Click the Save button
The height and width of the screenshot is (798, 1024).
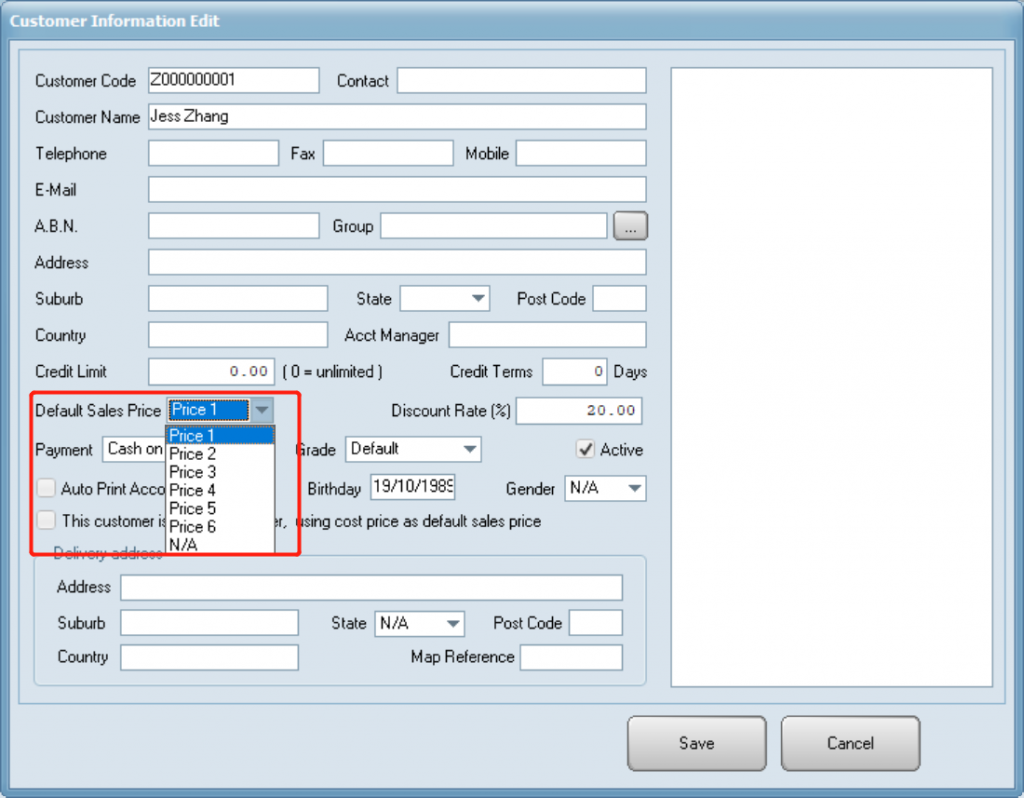(696, 743)
